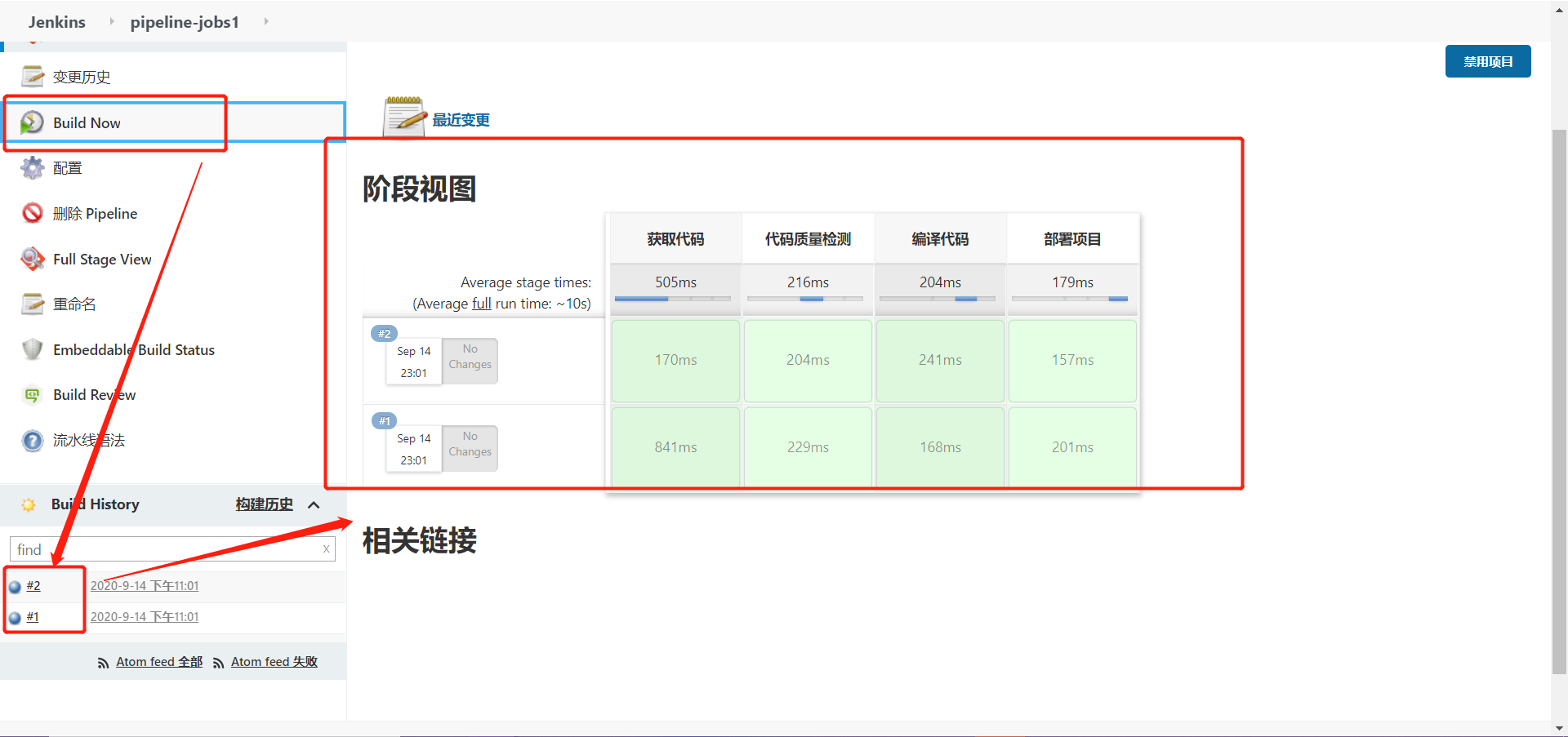The image size is (1568, 737).
Task: Click No Changes box for build #1
Action: [x=470, y=448]
